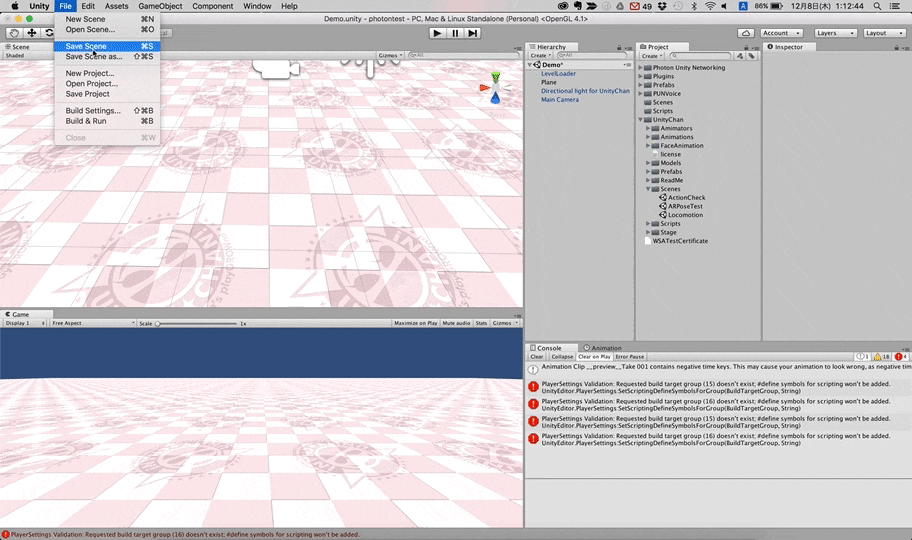Click the Hierarchy search field
Image resolution: width=912 pixels, height=540 pixels.
pos(592,56)
